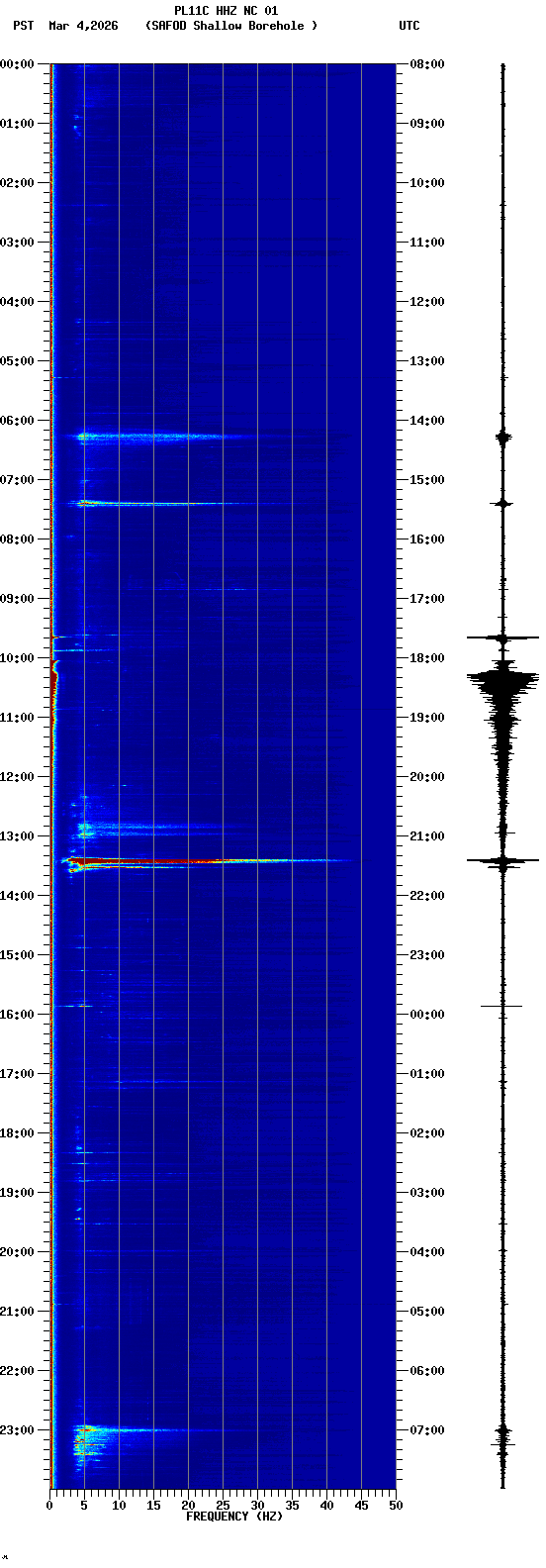Image resolution: width=546 pixels, height=1568 pixels.
Task: Click the 15 Hz frequency tick label
Action: click(x=153, y=1506)
